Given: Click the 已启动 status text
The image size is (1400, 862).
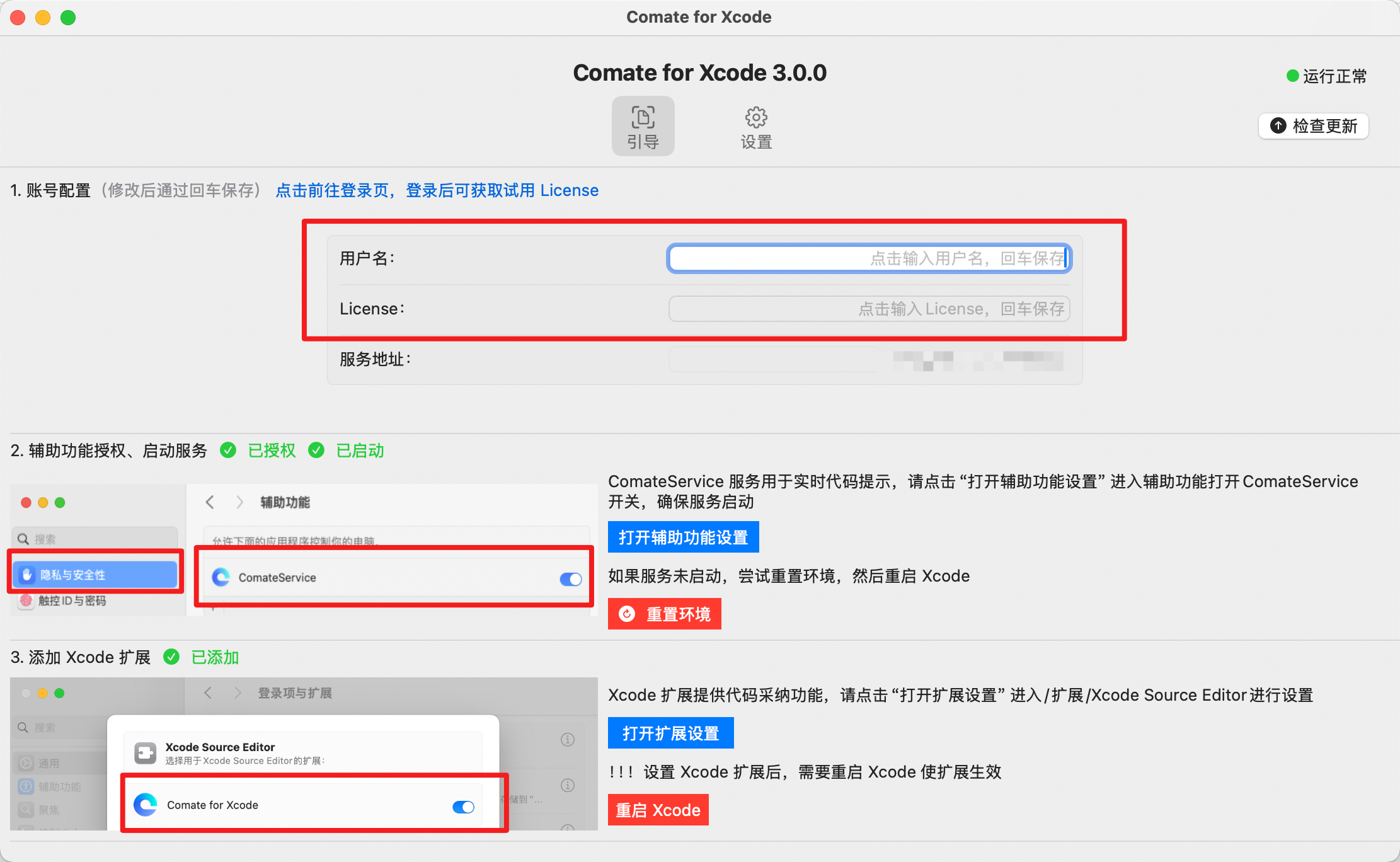Looking at the screenshot, I should [360, 451].
